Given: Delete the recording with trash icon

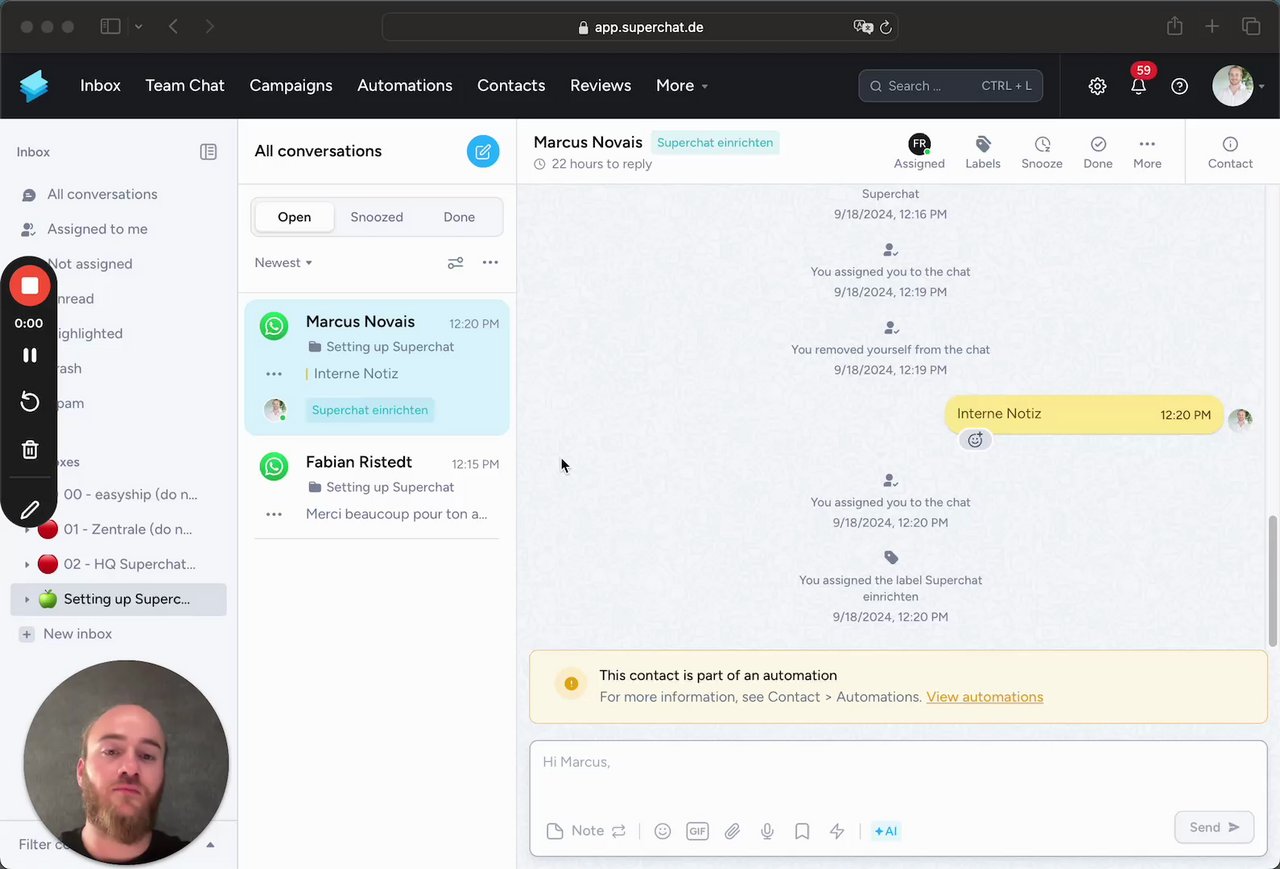Looking at the screenshot, I should 30,450.
